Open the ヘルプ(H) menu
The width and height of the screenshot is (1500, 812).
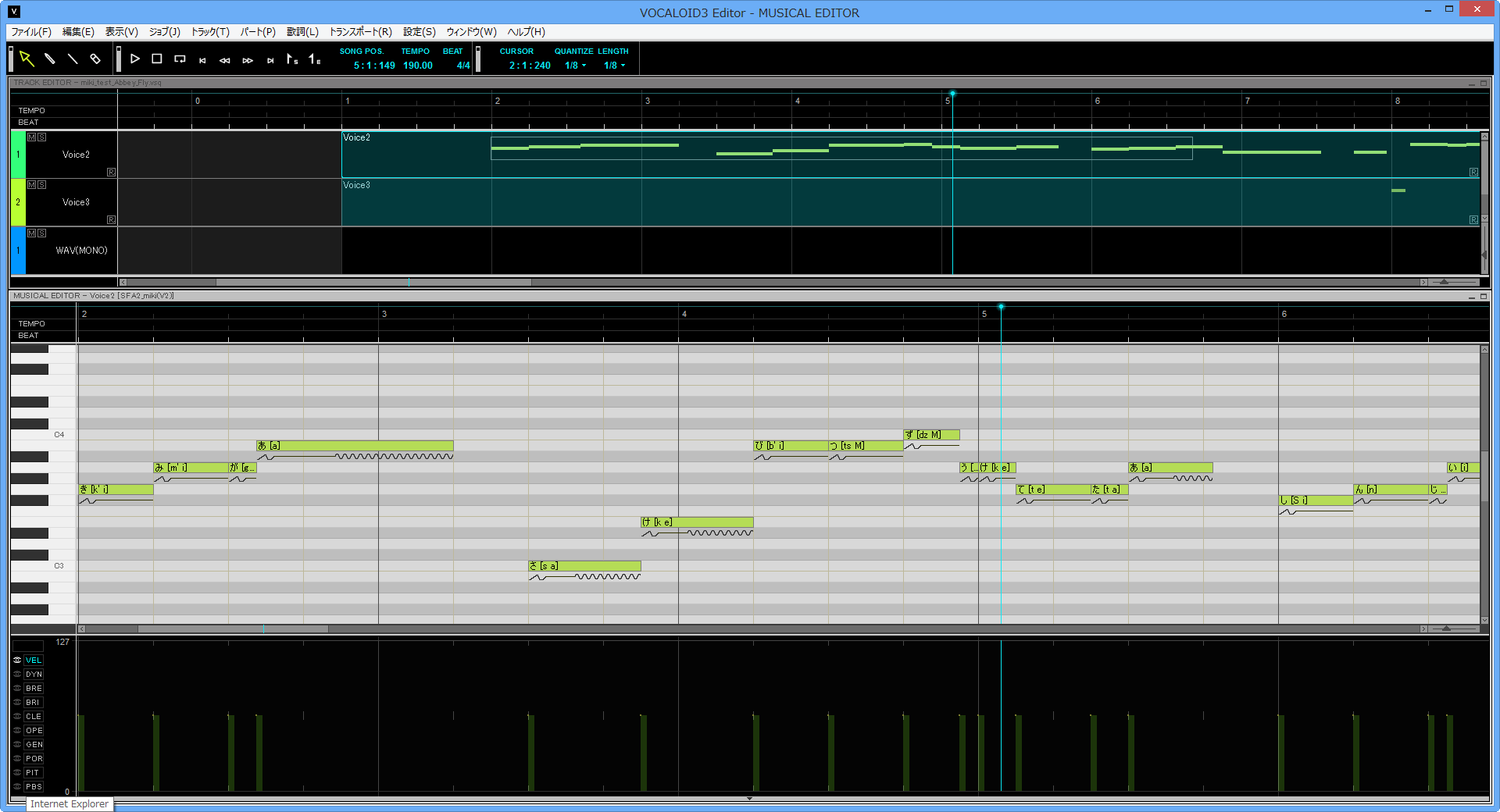point(527,32)
